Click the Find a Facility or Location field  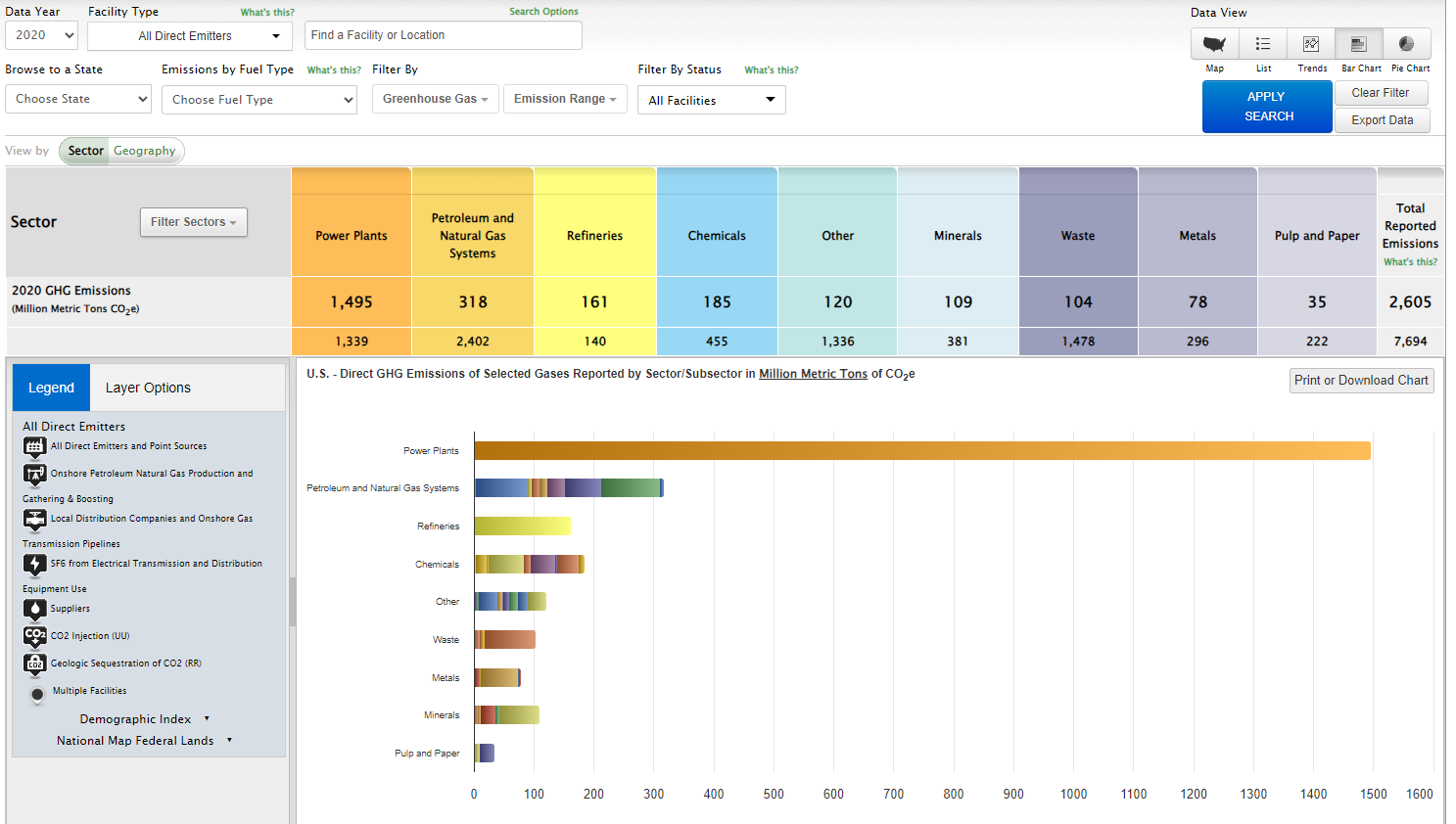[x=443, y=35]
